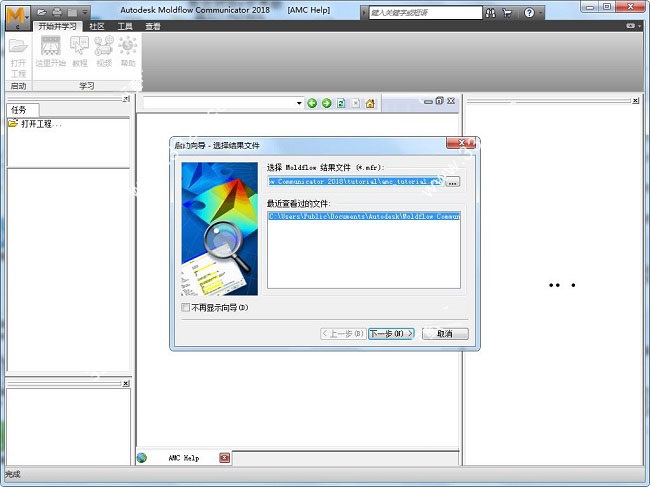
Task: Open the 视频 video ribbon icon
Action: (104, 51)
